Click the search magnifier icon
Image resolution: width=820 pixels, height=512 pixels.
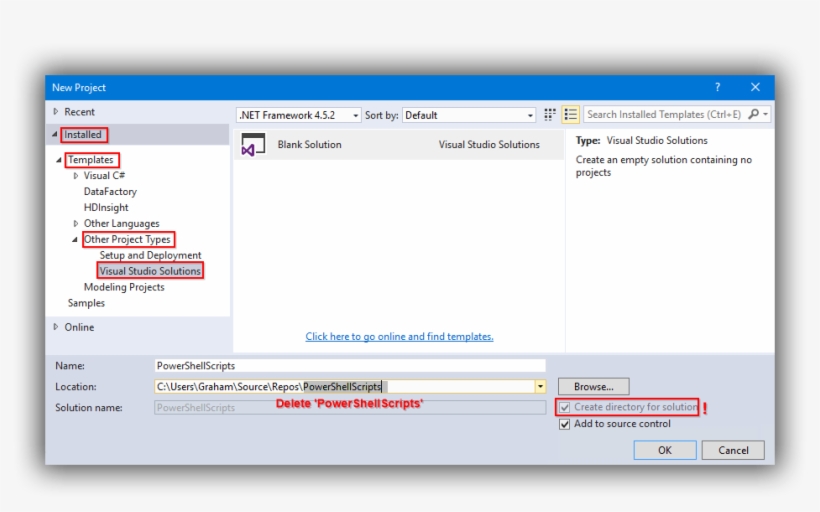tap(754, 114)
